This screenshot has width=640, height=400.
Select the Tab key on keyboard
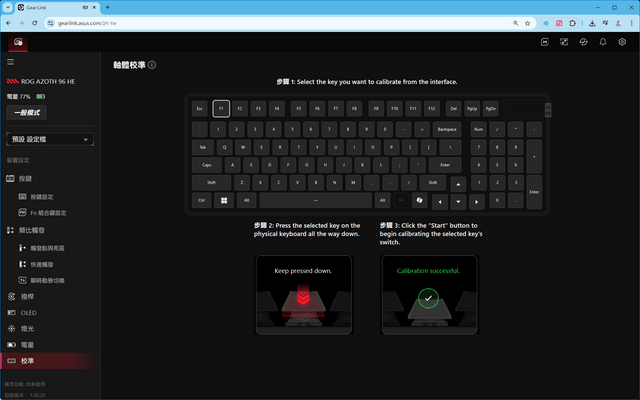pyautogui.click(x=203, y=147)
